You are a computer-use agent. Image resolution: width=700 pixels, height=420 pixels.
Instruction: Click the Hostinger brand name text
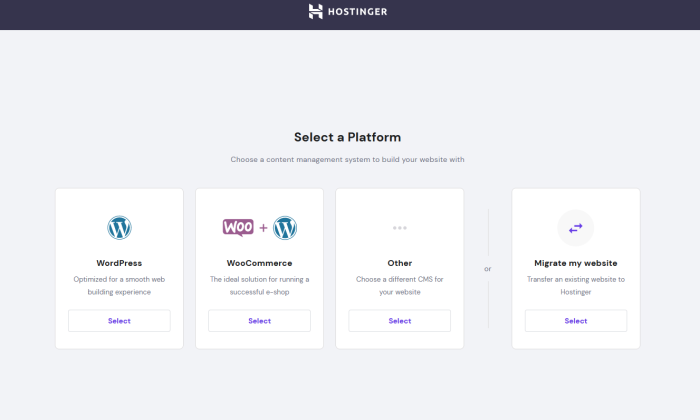pyautogui.click(x=359, y=12)
